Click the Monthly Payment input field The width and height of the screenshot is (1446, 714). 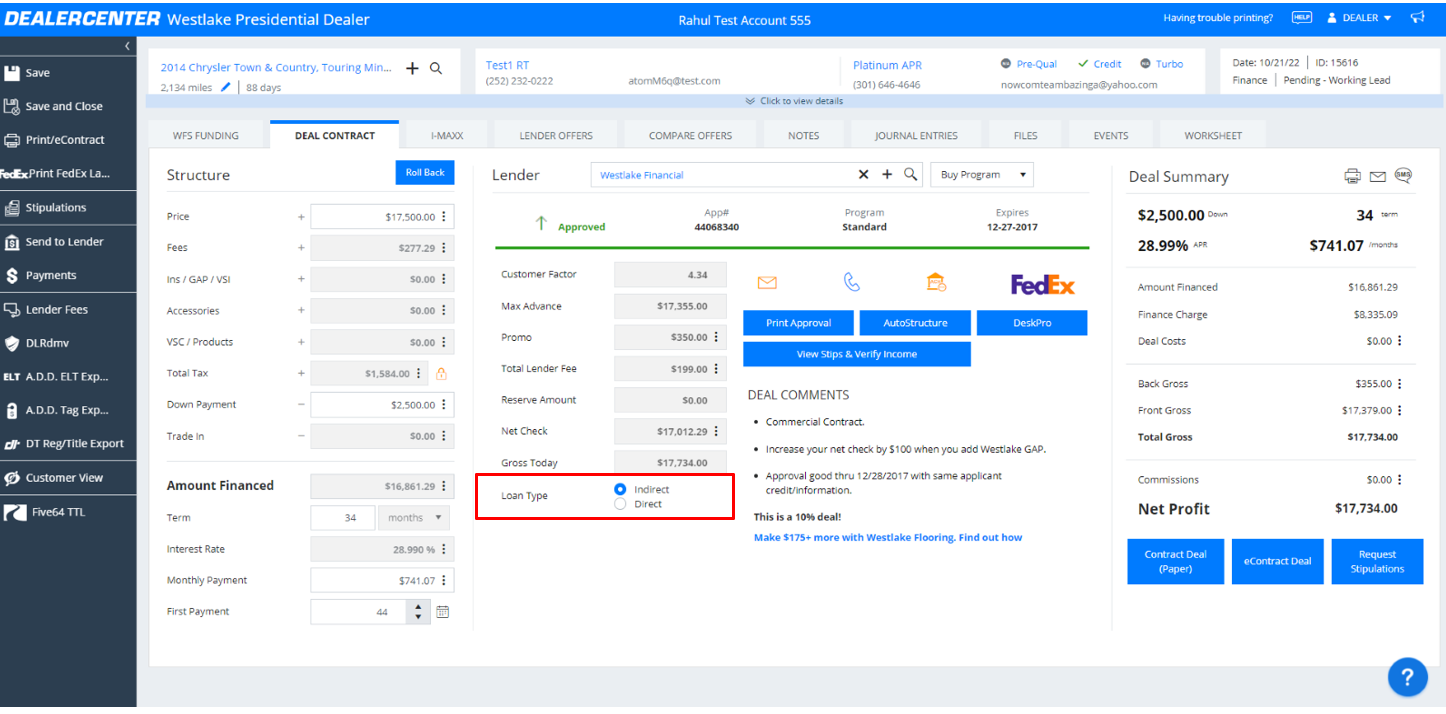pos(382,580)
